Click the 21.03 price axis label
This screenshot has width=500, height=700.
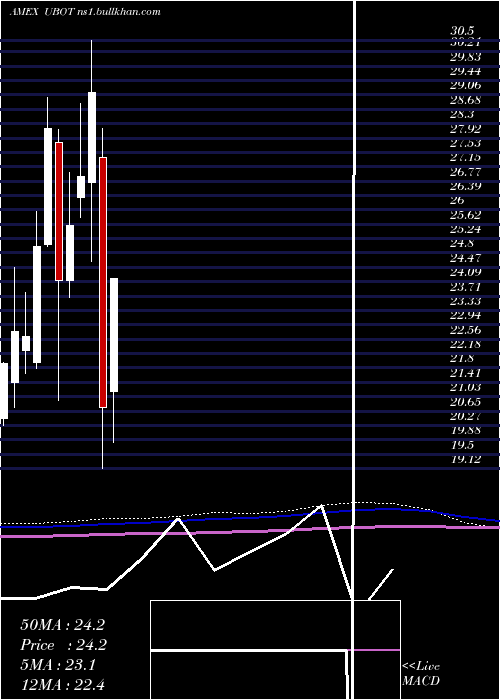click(x=466, y=387)
